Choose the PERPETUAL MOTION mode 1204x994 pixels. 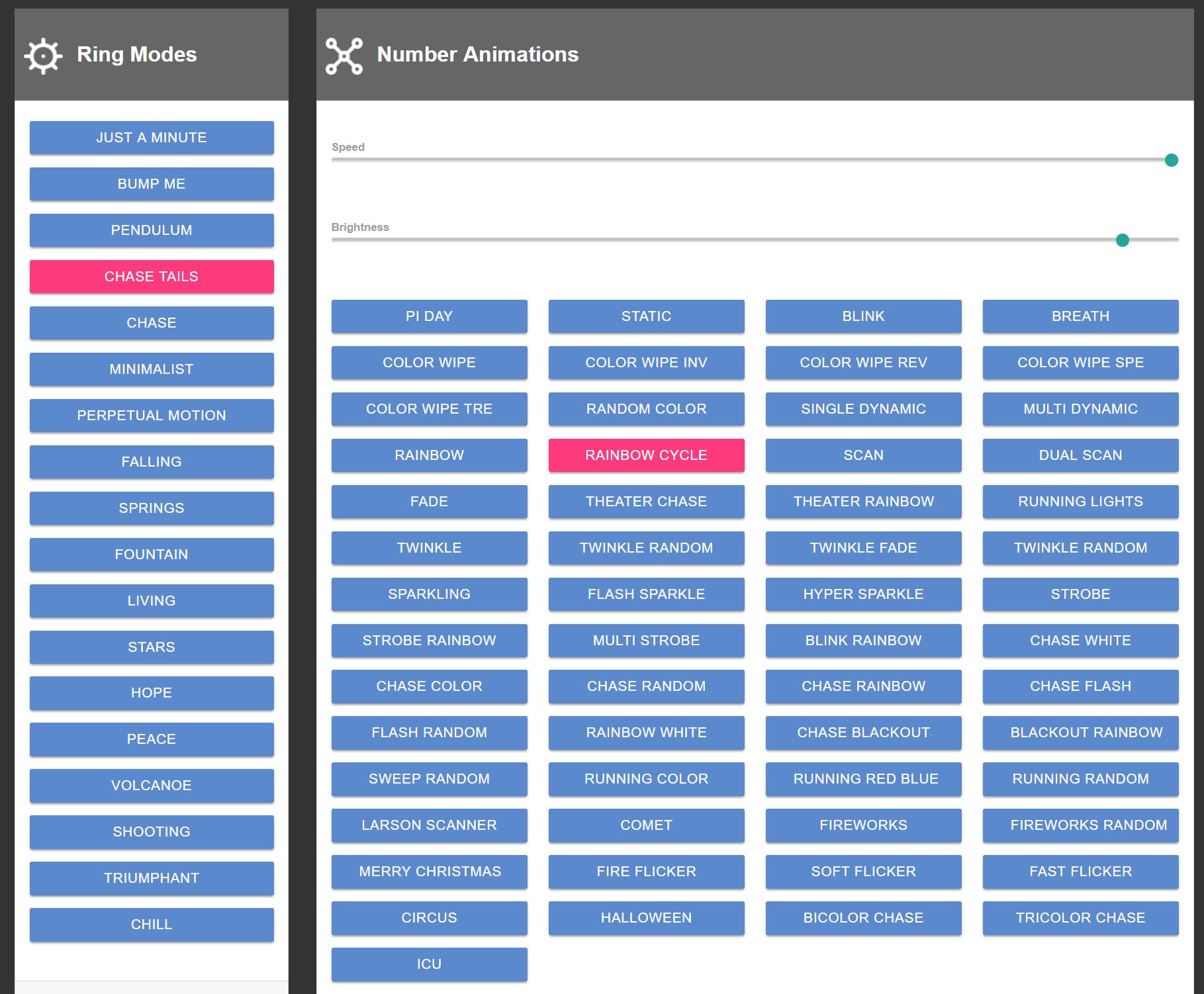click(152, 416)
